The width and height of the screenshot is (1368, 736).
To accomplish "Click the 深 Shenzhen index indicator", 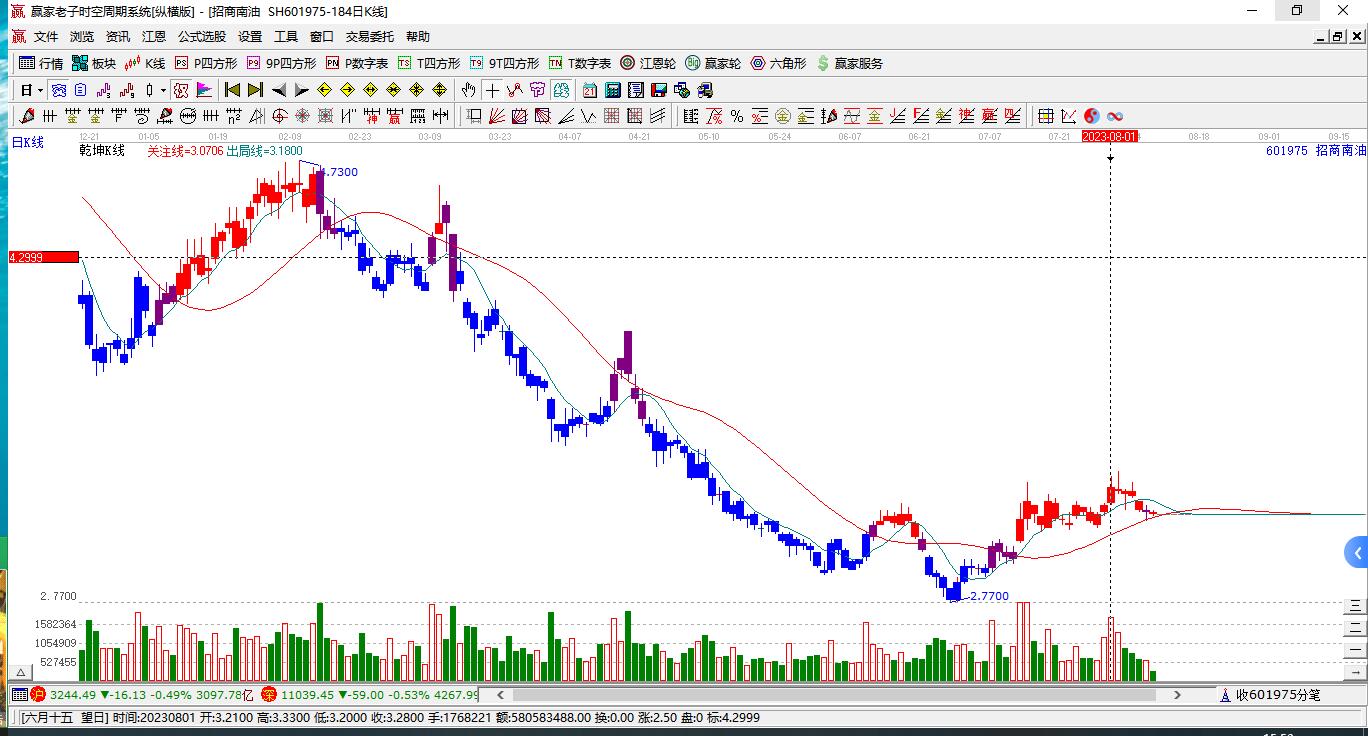I will 269,694.
